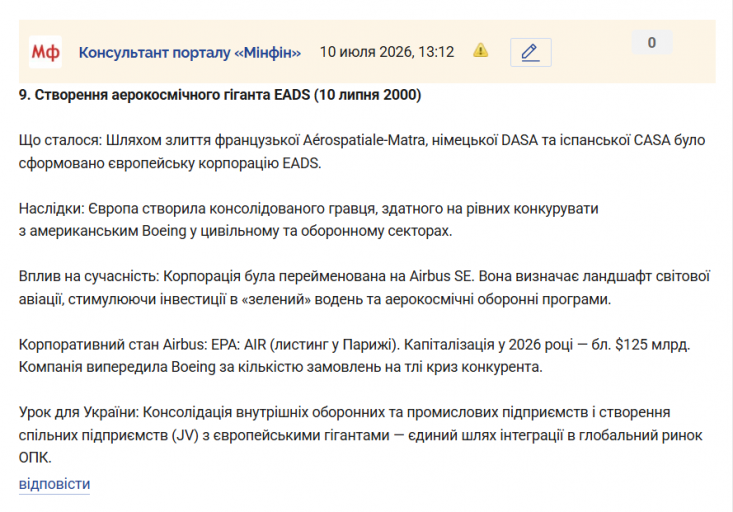Image resolution: width=733 pixels, height=512 pixels.
Task: Click the paragraph starting with Наслідки
Action: pyautogui.click(x=309, y=220)
